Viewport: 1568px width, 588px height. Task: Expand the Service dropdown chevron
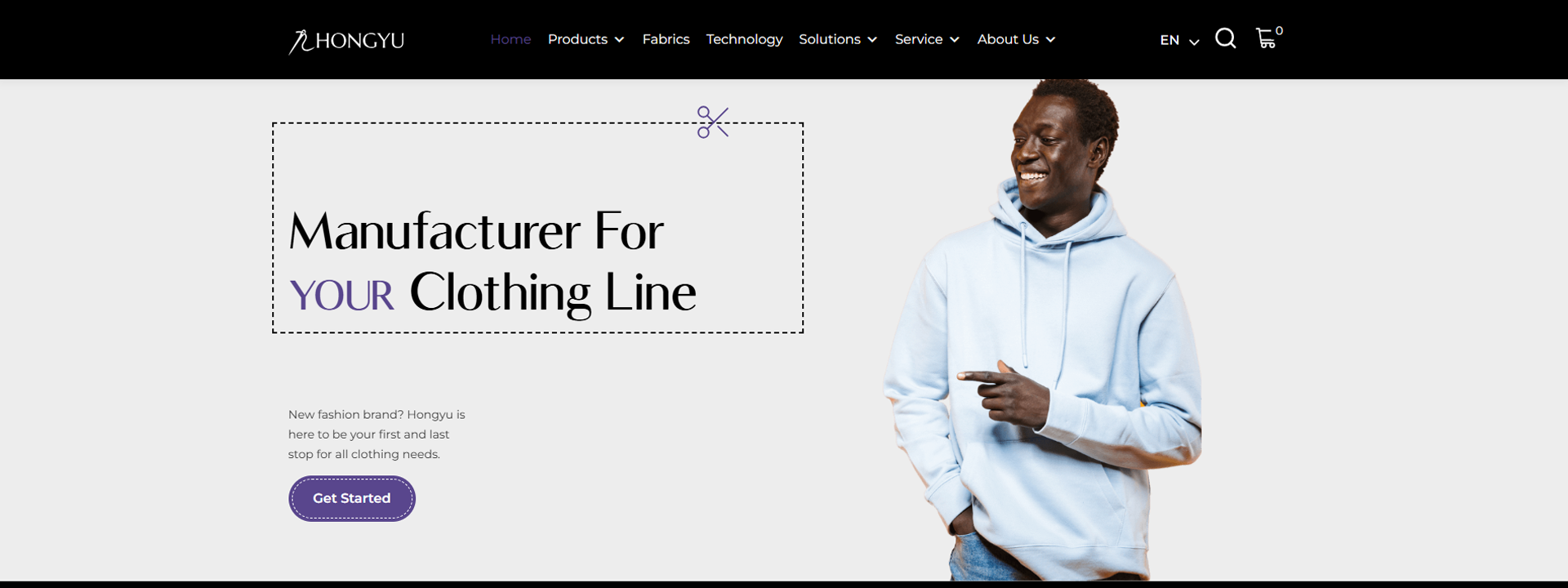pos(955,40)
